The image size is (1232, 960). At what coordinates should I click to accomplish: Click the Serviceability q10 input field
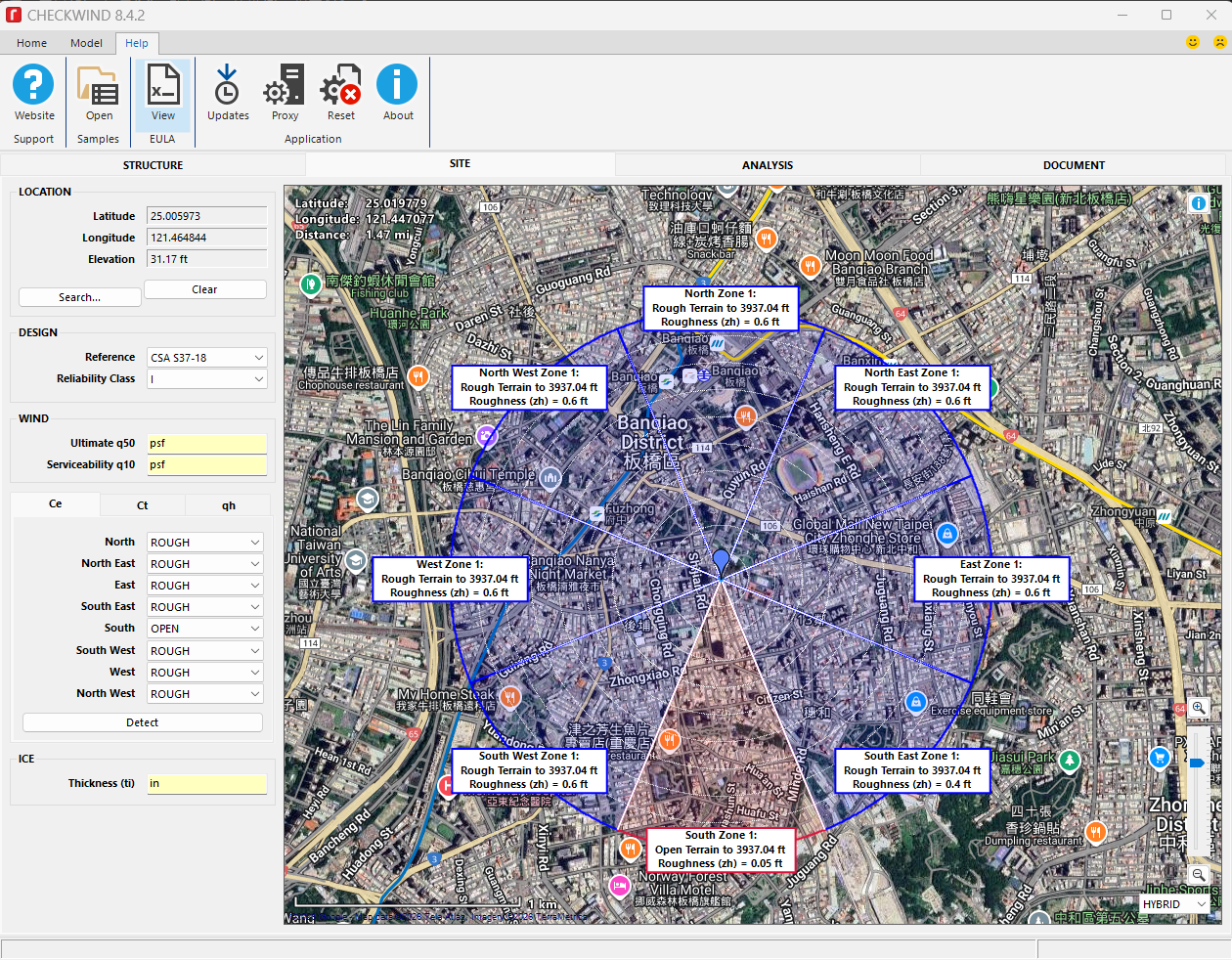pyautogui.click(x=207, y=465)
